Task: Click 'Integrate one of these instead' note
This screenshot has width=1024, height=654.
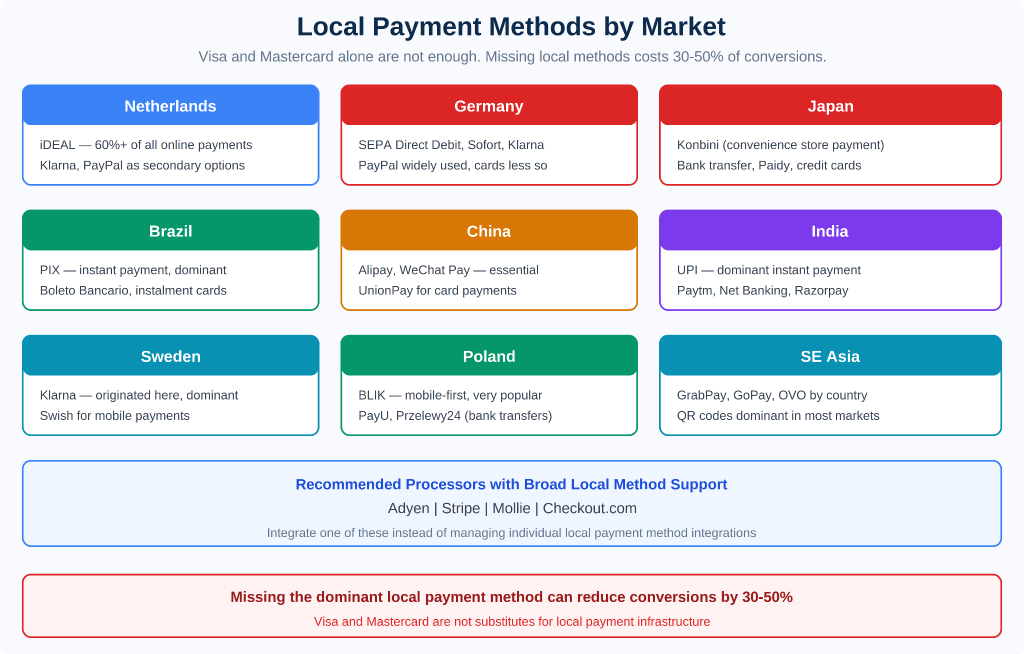Action: click(x=511, y=533)
